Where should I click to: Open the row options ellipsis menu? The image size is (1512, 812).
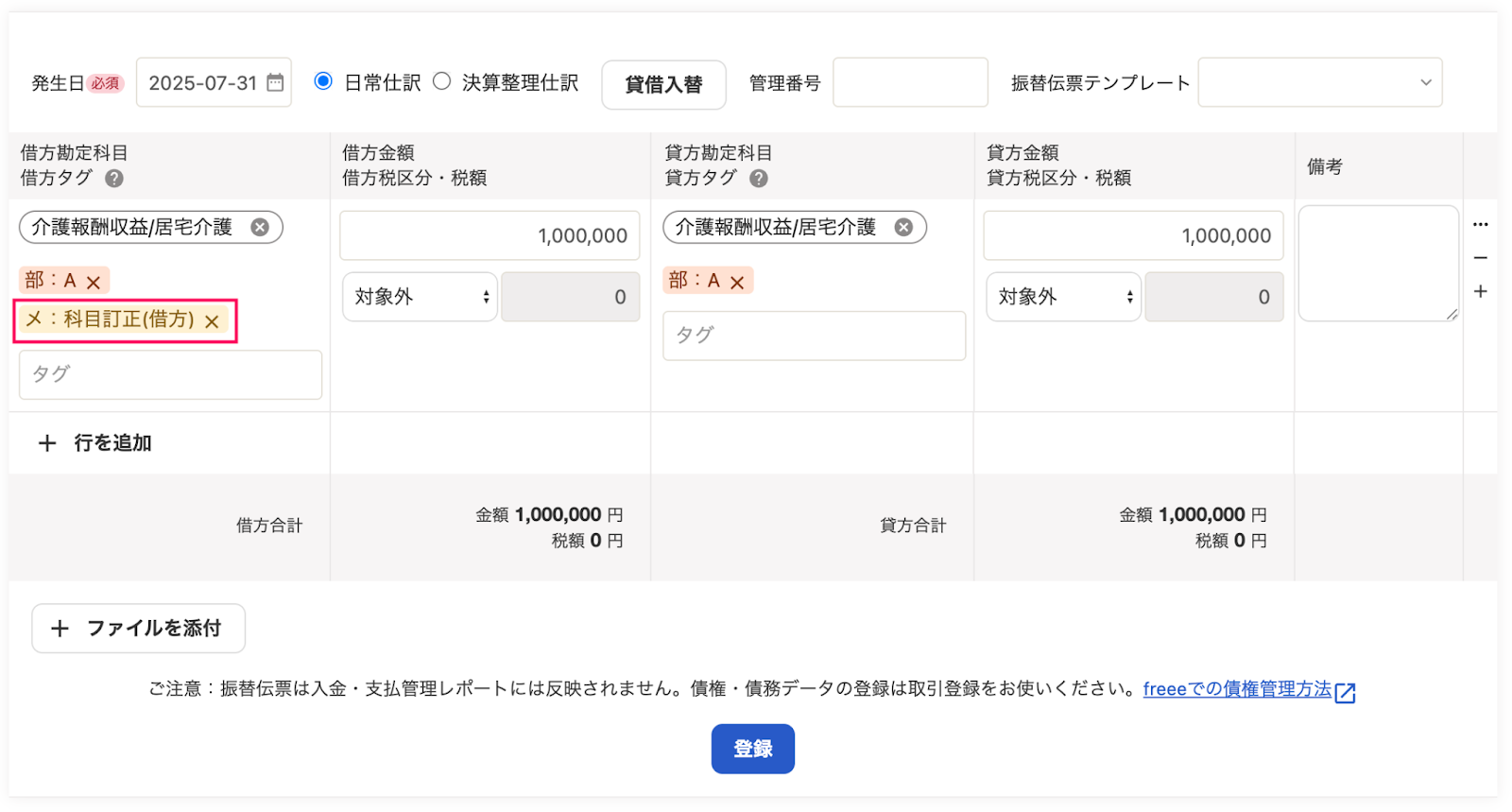click(1480, 224)
